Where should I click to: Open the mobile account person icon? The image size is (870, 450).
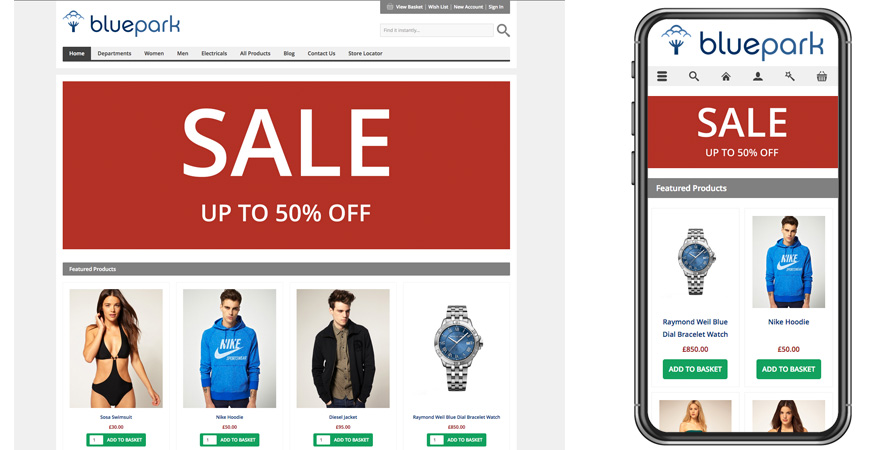click(x=757, y=77)
